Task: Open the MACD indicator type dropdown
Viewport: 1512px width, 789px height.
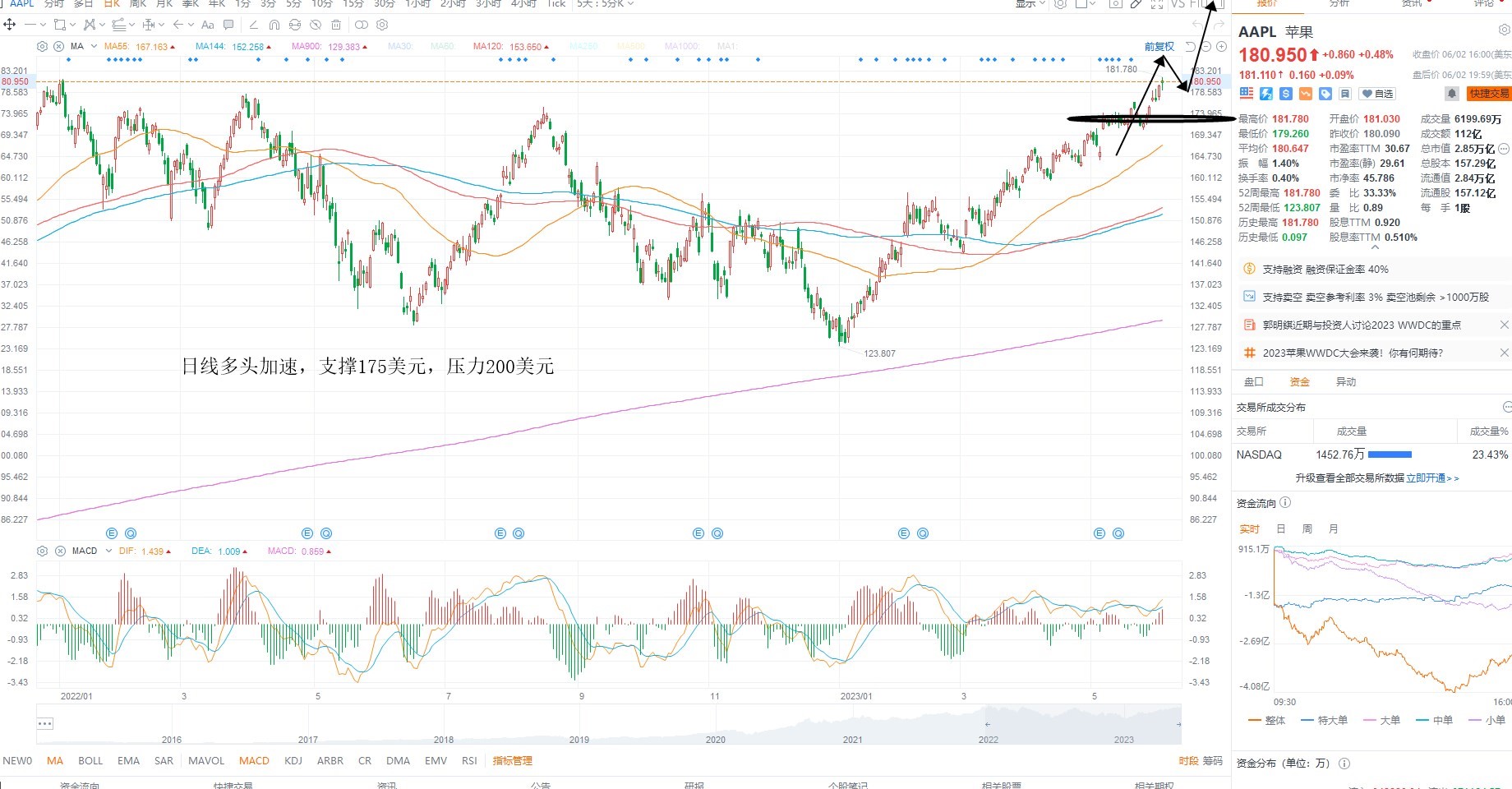Action: (x=108, y=551)
